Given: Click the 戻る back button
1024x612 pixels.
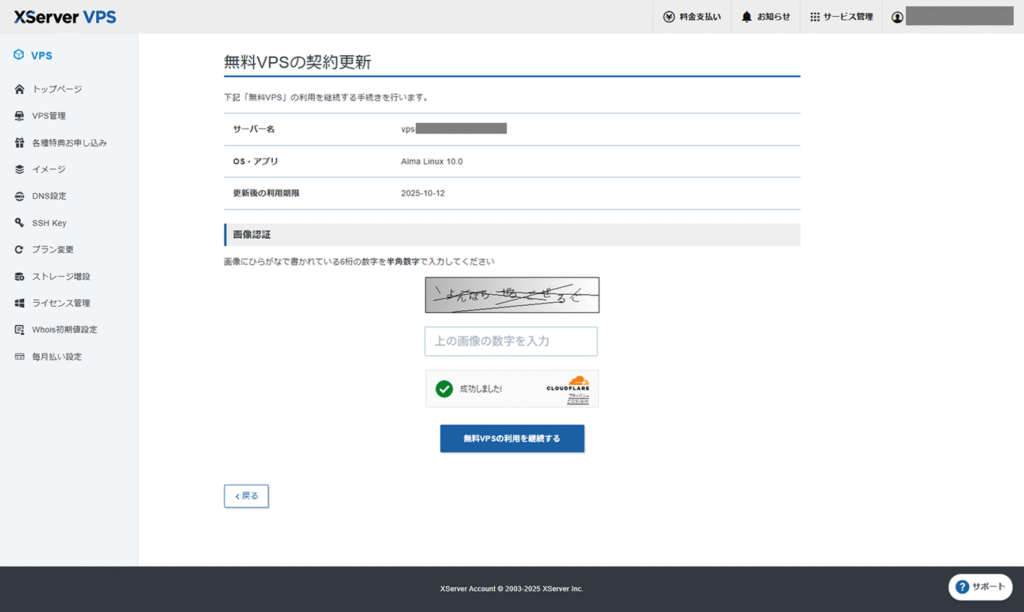Looking at the screenshot, I should click(246, 496).
